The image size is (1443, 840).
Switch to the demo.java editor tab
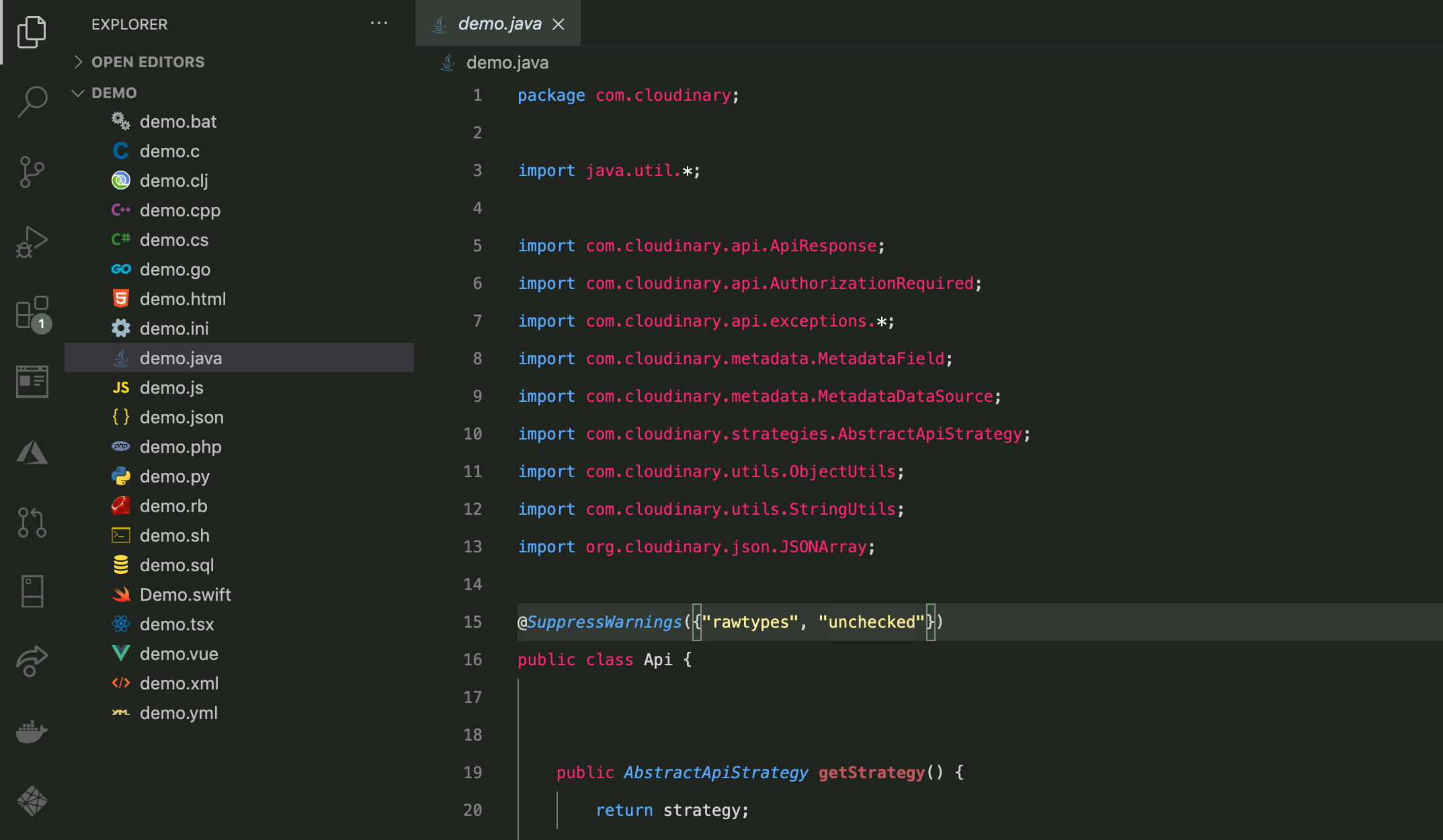498,24
